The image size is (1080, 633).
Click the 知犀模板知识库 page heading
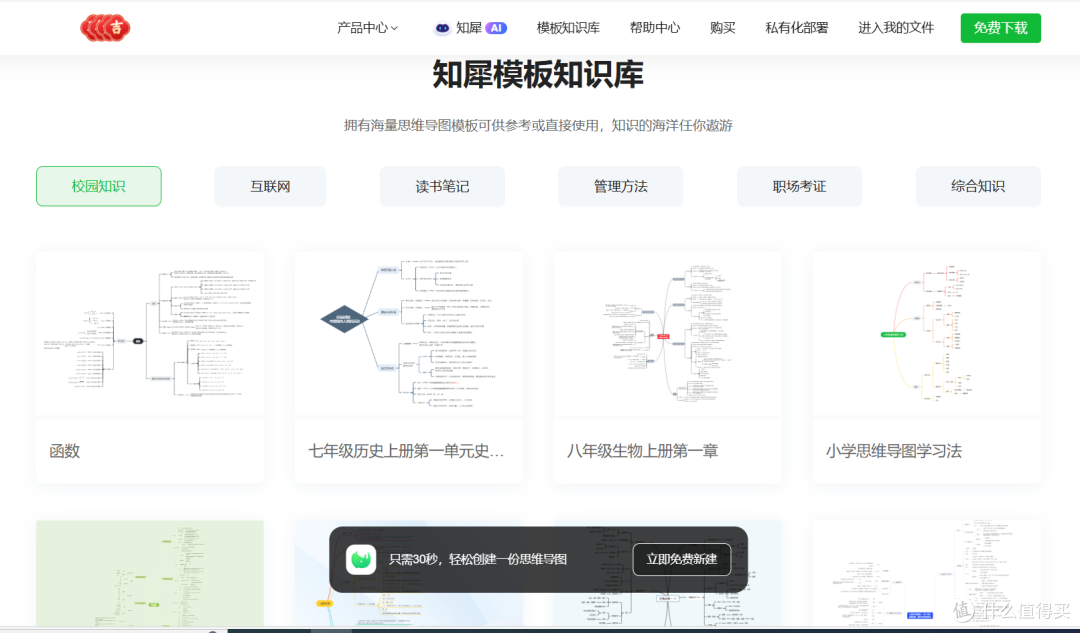pyautogui.click(x=538, y=74)
